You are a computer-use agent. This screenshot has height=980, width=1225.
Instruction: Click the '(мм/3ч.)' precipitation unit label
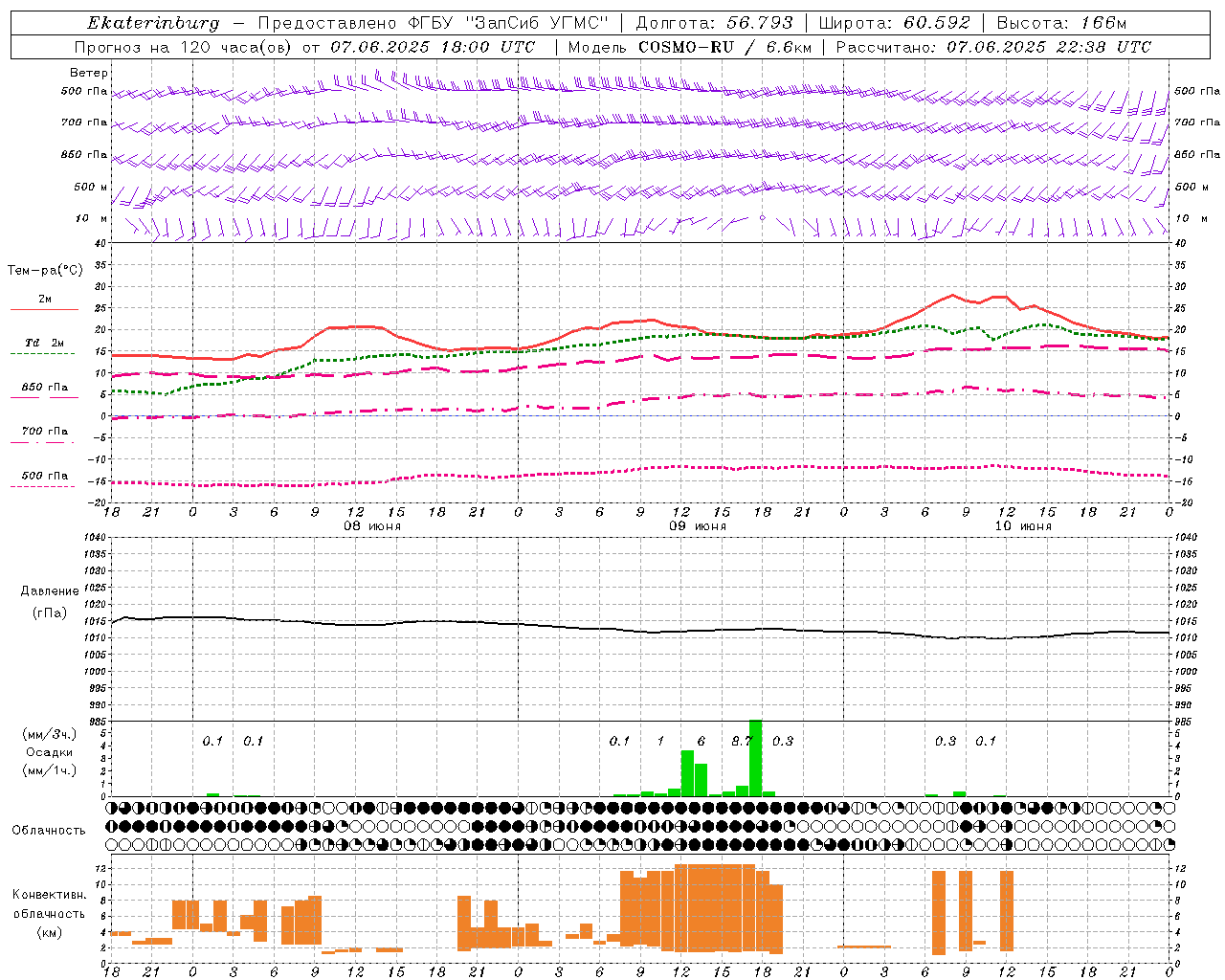click(50, 734)
